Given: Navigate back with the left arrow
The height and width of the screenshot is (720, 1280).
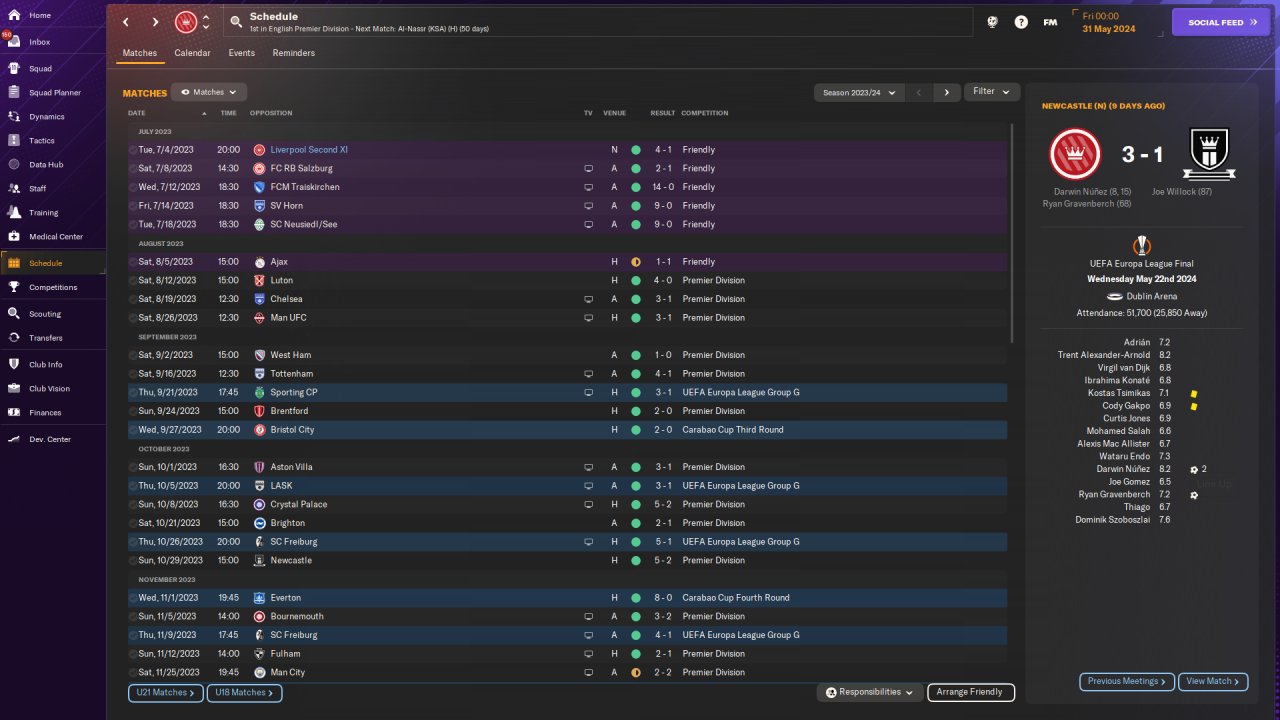Looking at the screenshot, I should coord(126,21).
